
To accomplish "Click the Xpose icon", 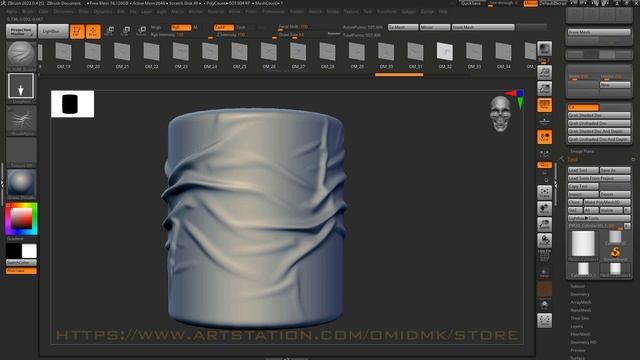I will 544,321.
